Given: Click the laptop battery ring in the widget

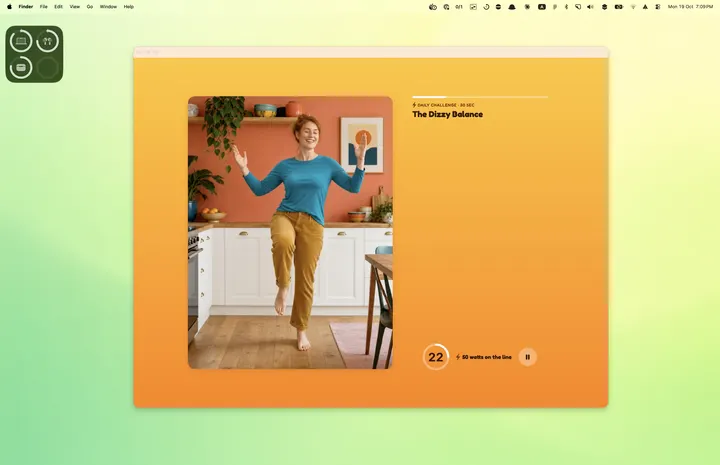Looking at the screenshot, I should pyautogui.click(x=21, y=41).
